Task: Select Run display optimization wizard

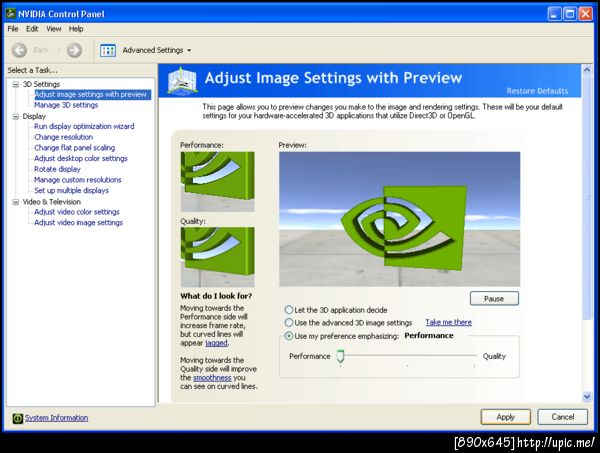Action: [84, 126]
